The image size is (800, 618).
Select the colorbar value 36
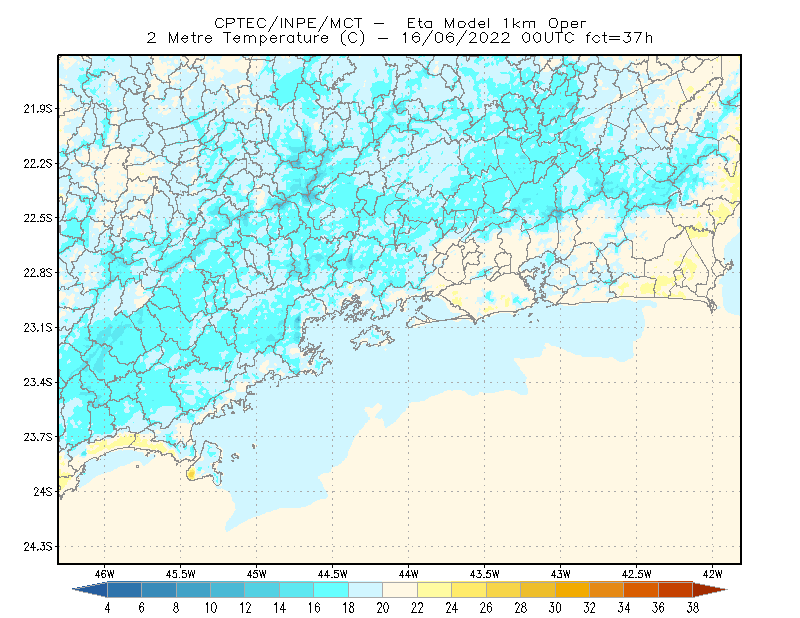[658, 608]
